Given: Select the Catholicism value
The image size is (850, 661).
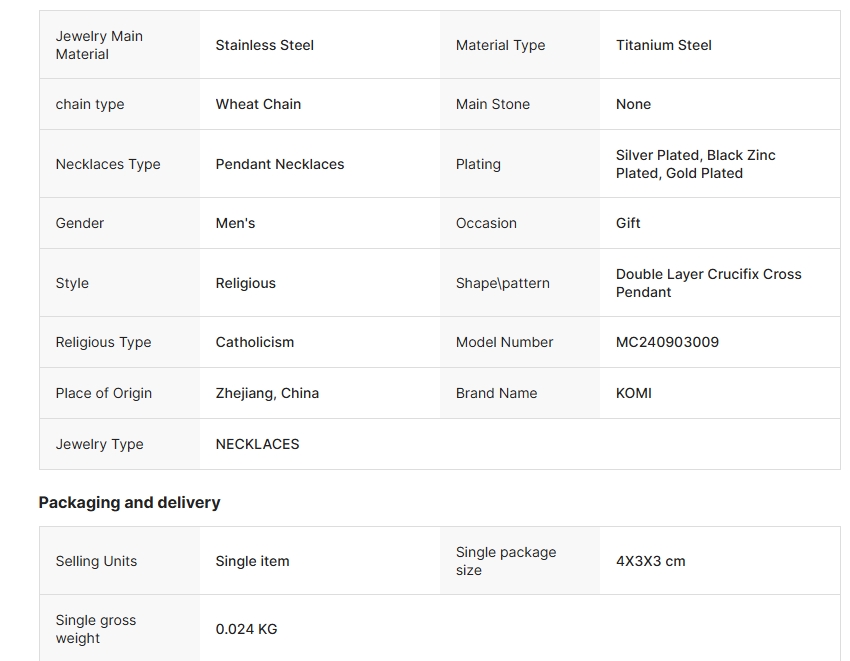Looking at the screenshot, I should 255,342.
